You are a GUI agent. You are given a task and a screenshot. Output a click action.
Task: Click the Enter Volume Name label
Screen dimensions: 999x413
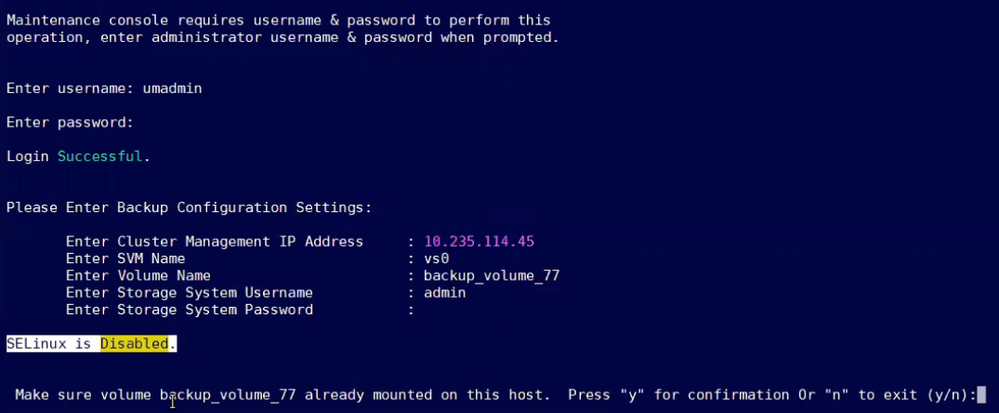pyautogui.click(x=137, y=275)
